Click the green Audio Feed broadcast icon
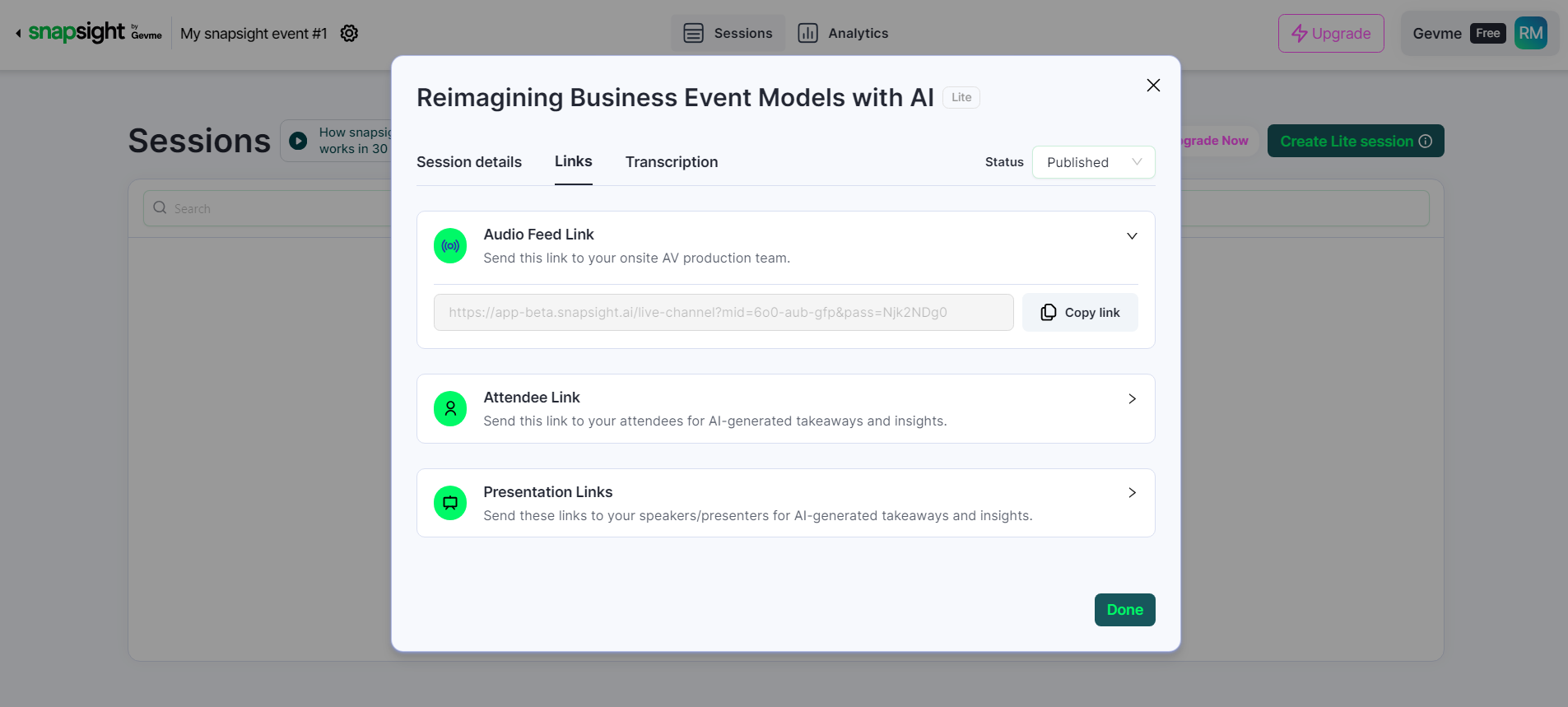Image resolution: width=1568 pixels, height=707 pixels. point(450,246)
